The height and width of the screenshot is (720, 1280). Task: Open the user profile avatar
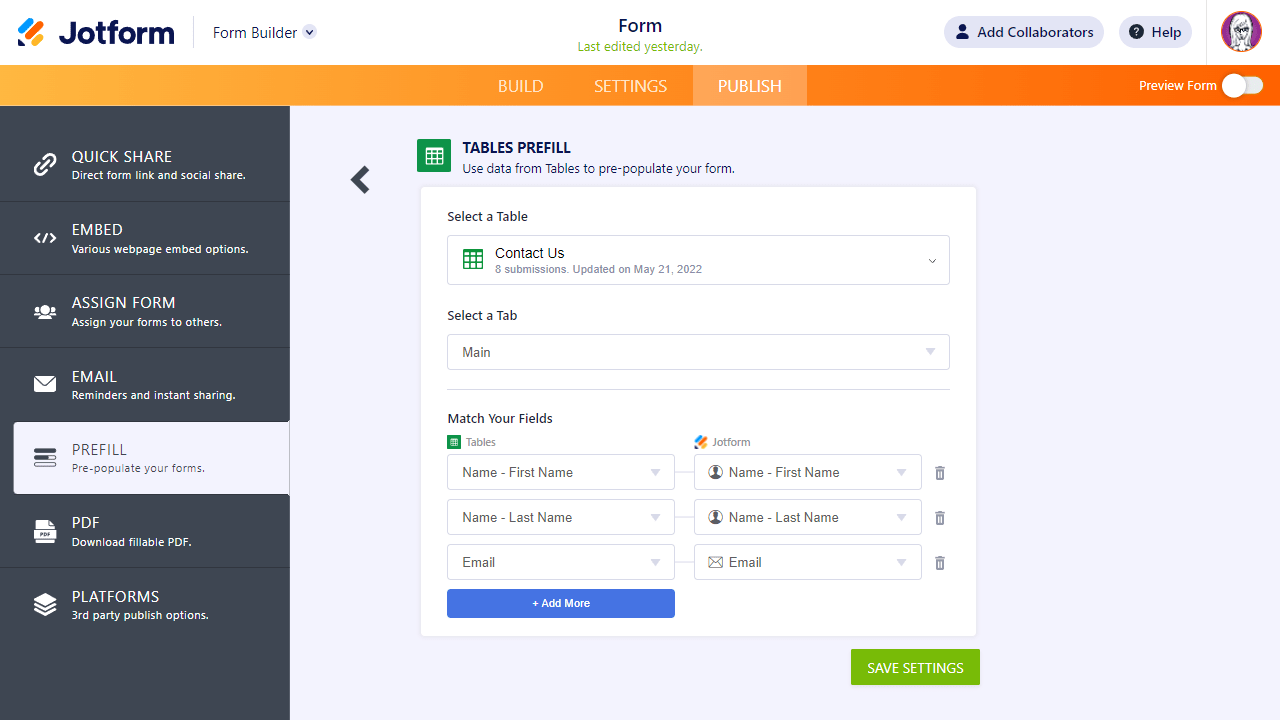[1241, 32]
